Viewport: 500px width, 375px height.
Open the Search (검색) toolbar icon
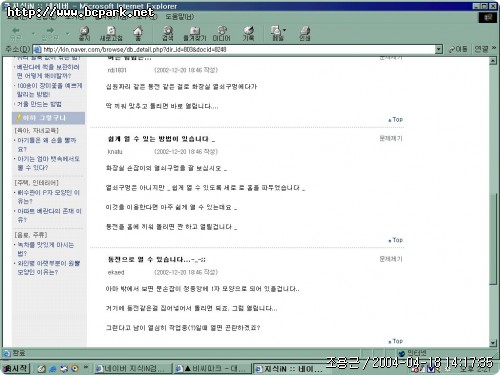[x=168, y=31]
